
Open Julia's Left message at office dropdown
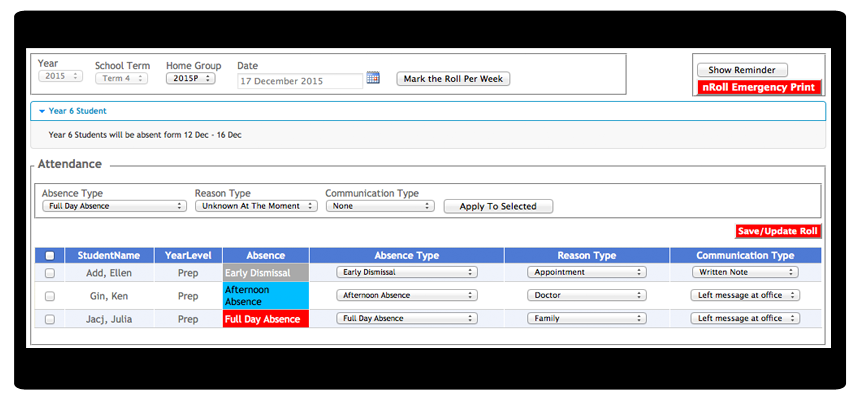click(x=745, y=318)
